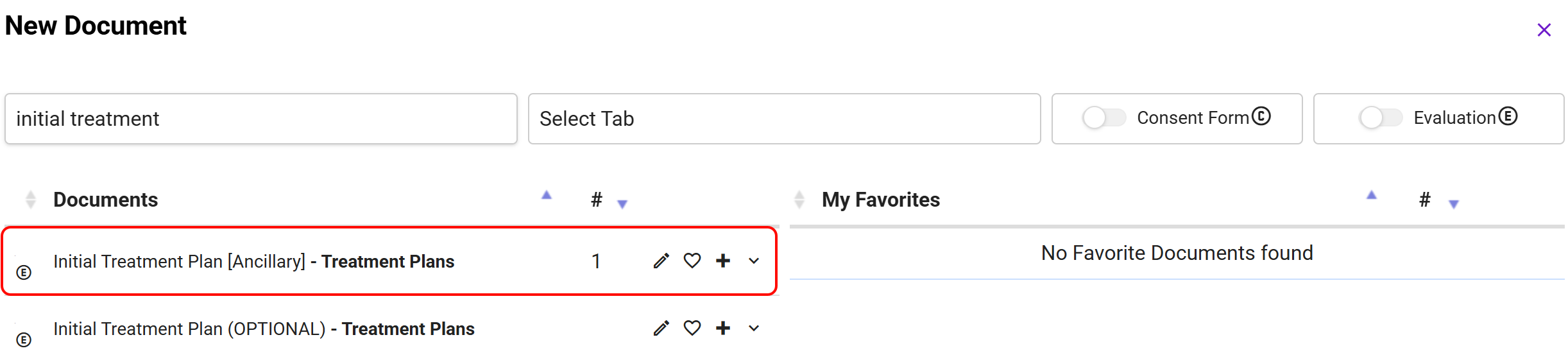The width and height of the screenshot is (1568, 353).
Task: Favorite the Initial Treatment Plan (OPTIONAL) document
Action: (692, 328)
